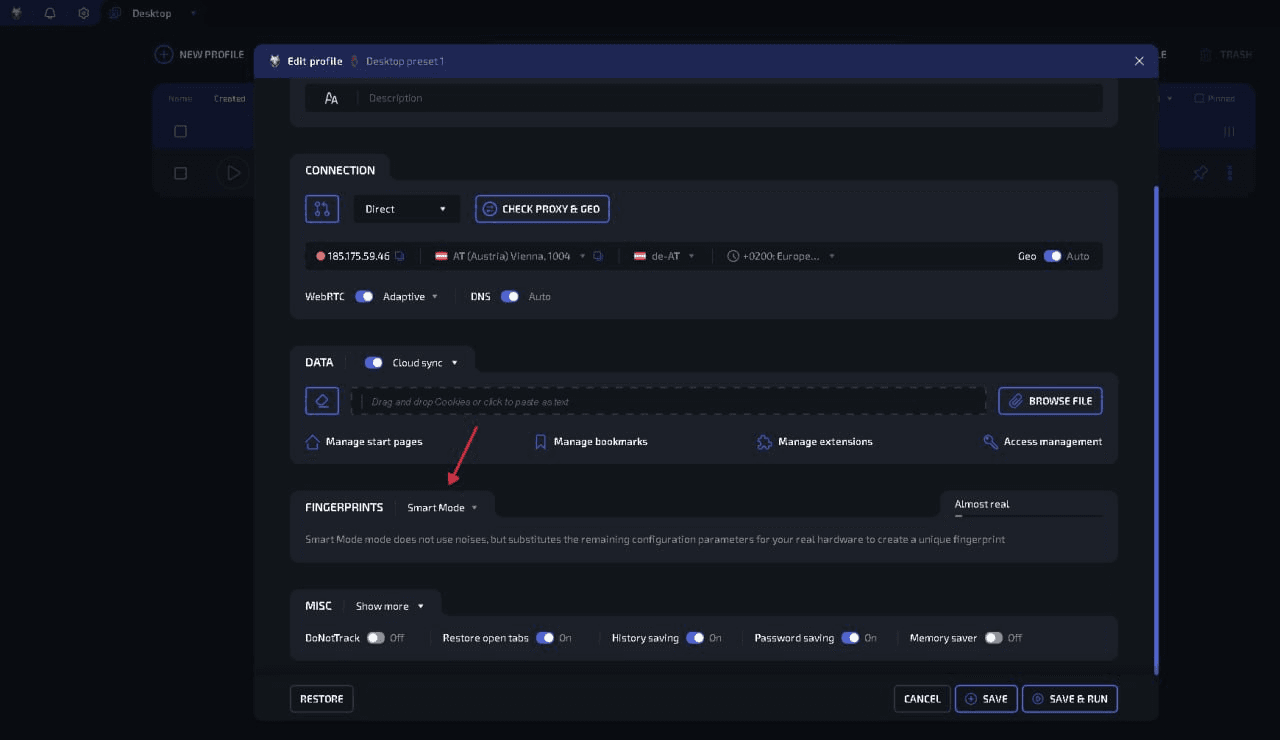Click the Check Proxy & Geo button

(x=542, y=209)
